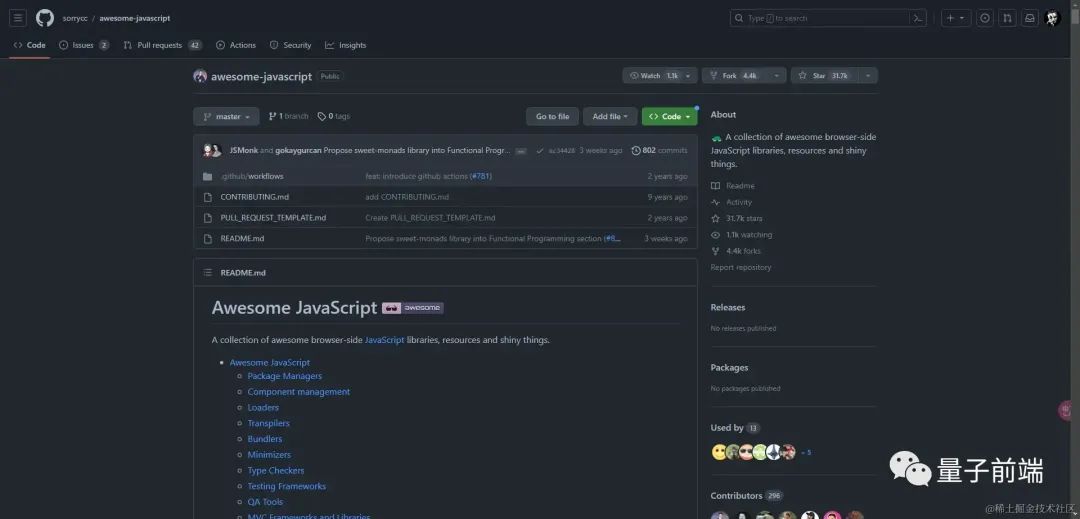
Task: View the 1 branch link
Action: coord(289,116)
